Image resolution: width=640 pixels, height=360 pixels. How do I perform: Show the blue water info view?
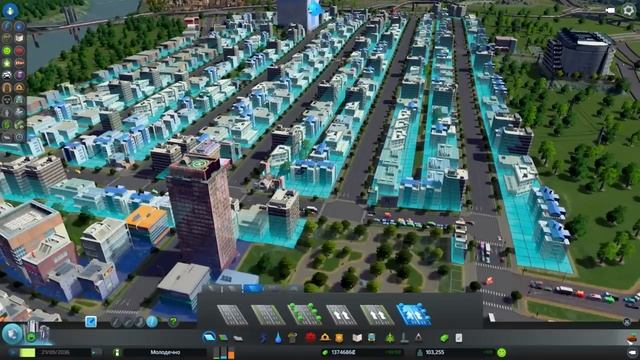[x=19, y=26]
